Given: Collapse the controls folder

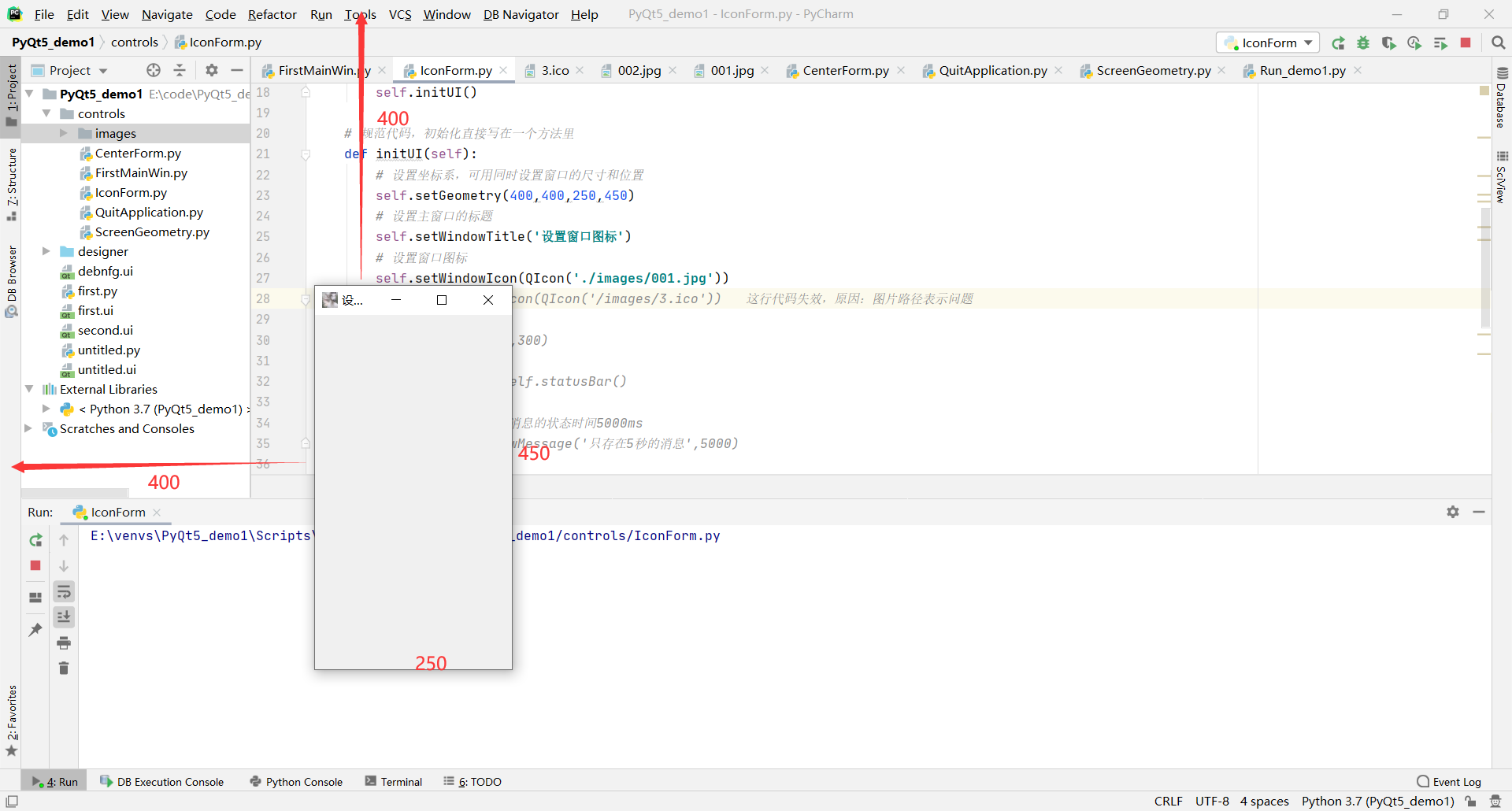Looking at the screenshot, I should (x=46, y=113).
